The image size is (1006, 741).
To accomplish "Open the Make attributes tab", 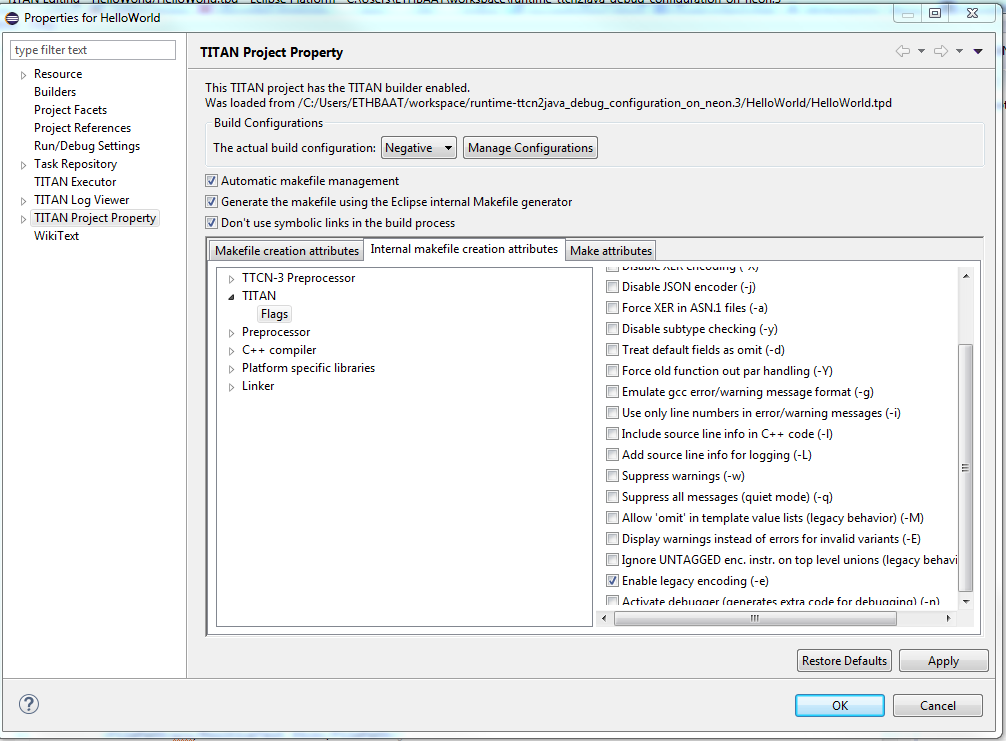I will coord(611,250).
